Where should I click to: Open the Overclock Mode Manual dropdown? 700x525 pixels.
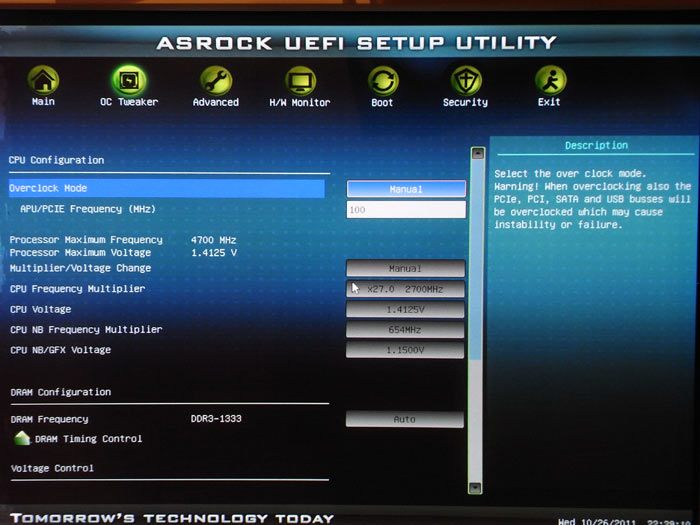pyautogui.click(x=406, y=189)
